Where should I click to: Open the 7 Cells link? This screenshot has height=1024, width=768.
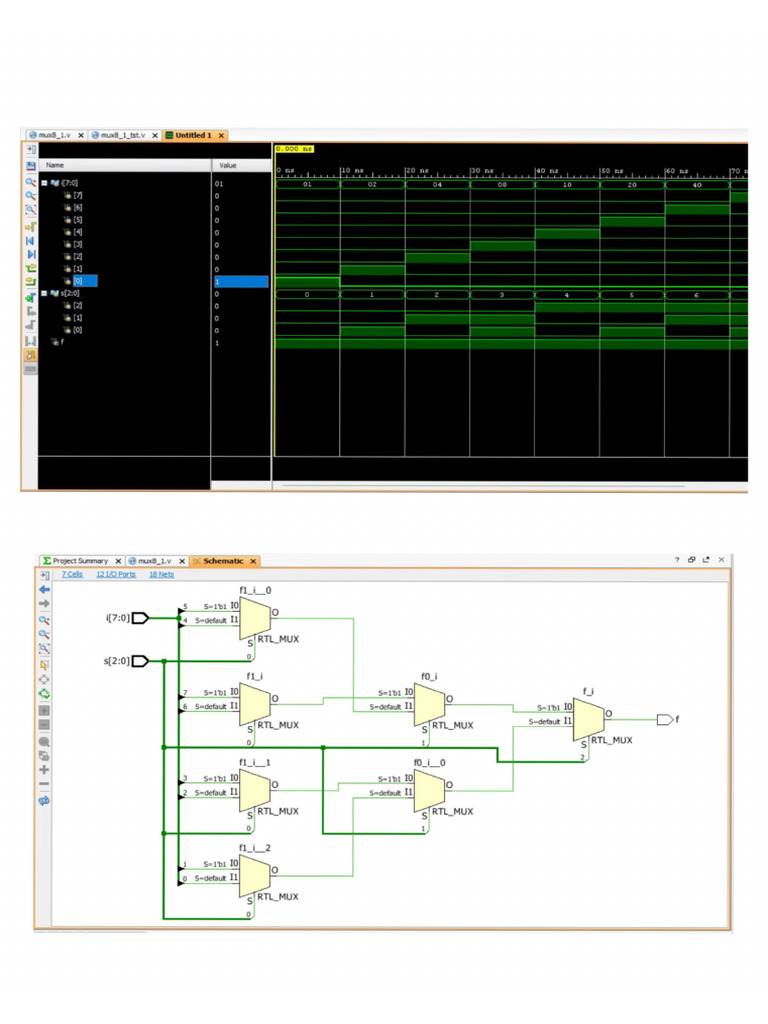72,575
